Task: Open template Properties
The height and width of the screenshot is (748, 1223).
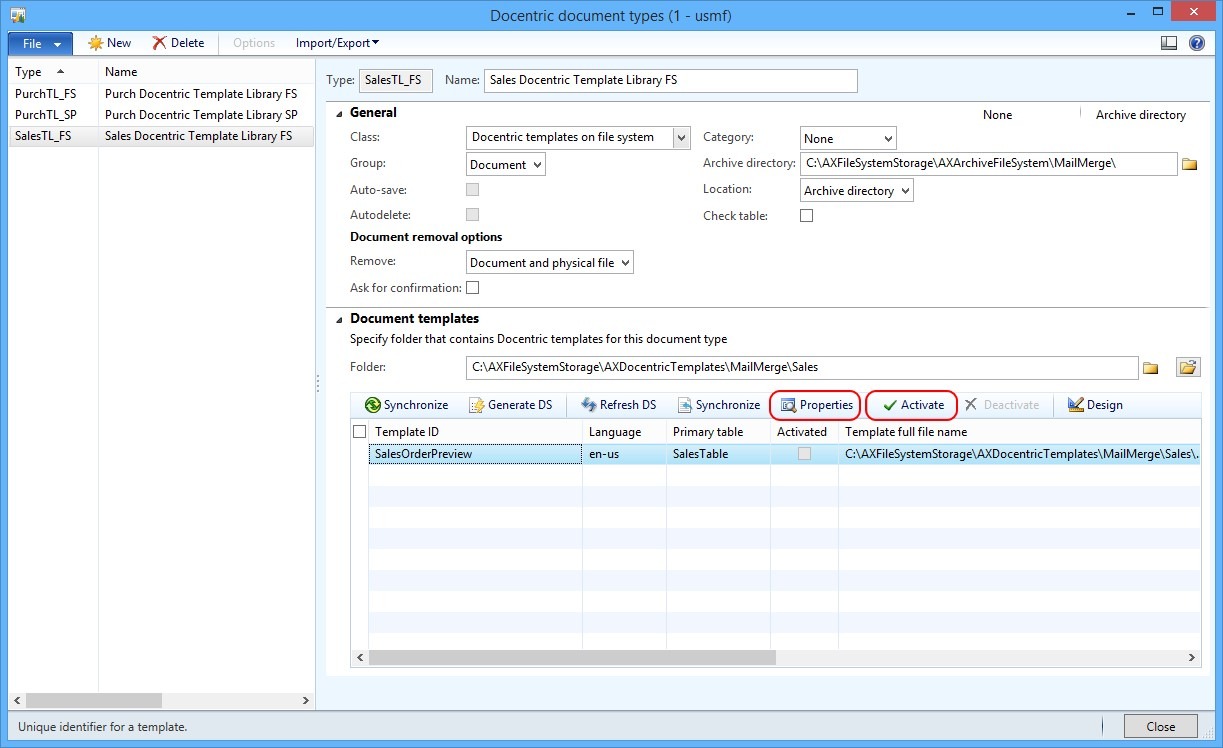Action: click(816, 405)
